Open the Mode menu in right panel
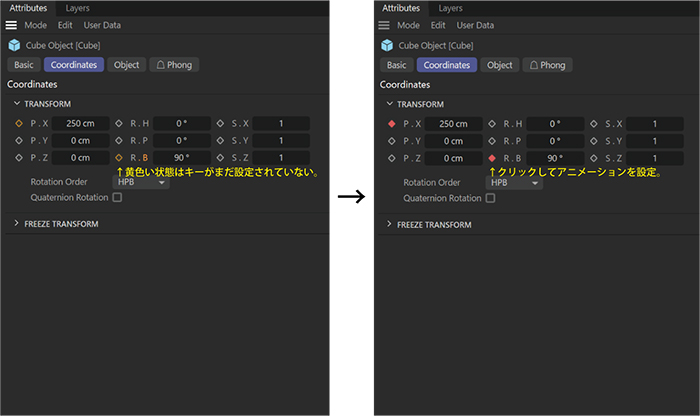 coord(408,25)
